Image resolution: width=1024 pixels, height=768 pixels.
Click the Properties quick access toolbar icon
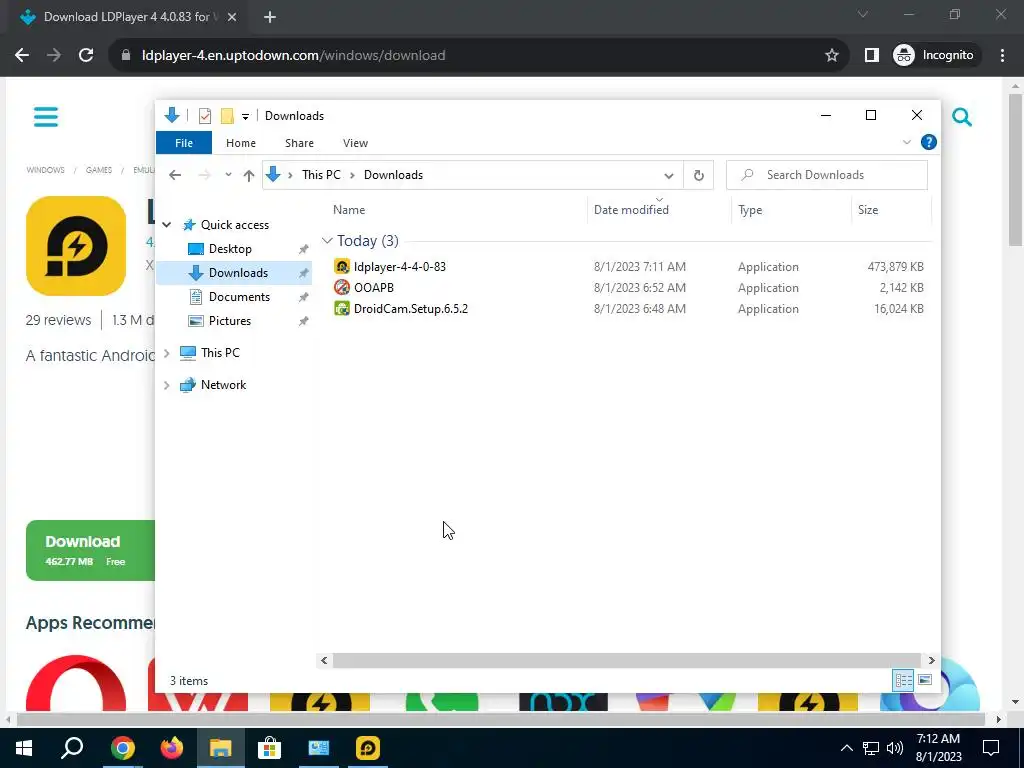point(204,116)
